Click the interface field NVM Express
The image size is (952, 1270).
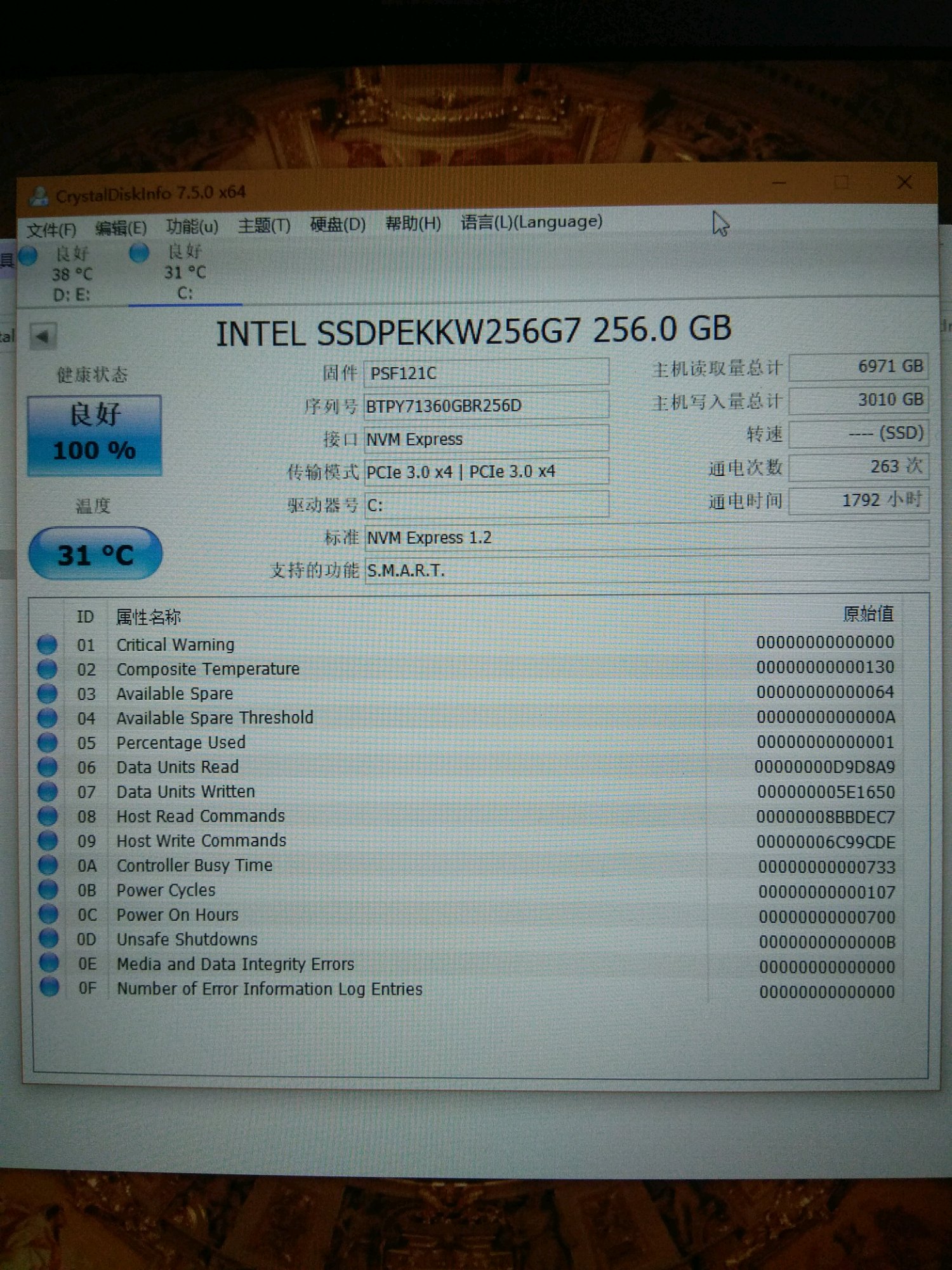486,439
